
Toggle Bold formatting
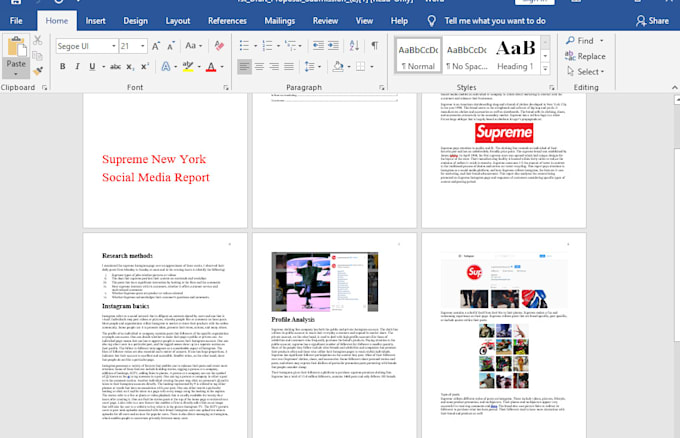63,66
